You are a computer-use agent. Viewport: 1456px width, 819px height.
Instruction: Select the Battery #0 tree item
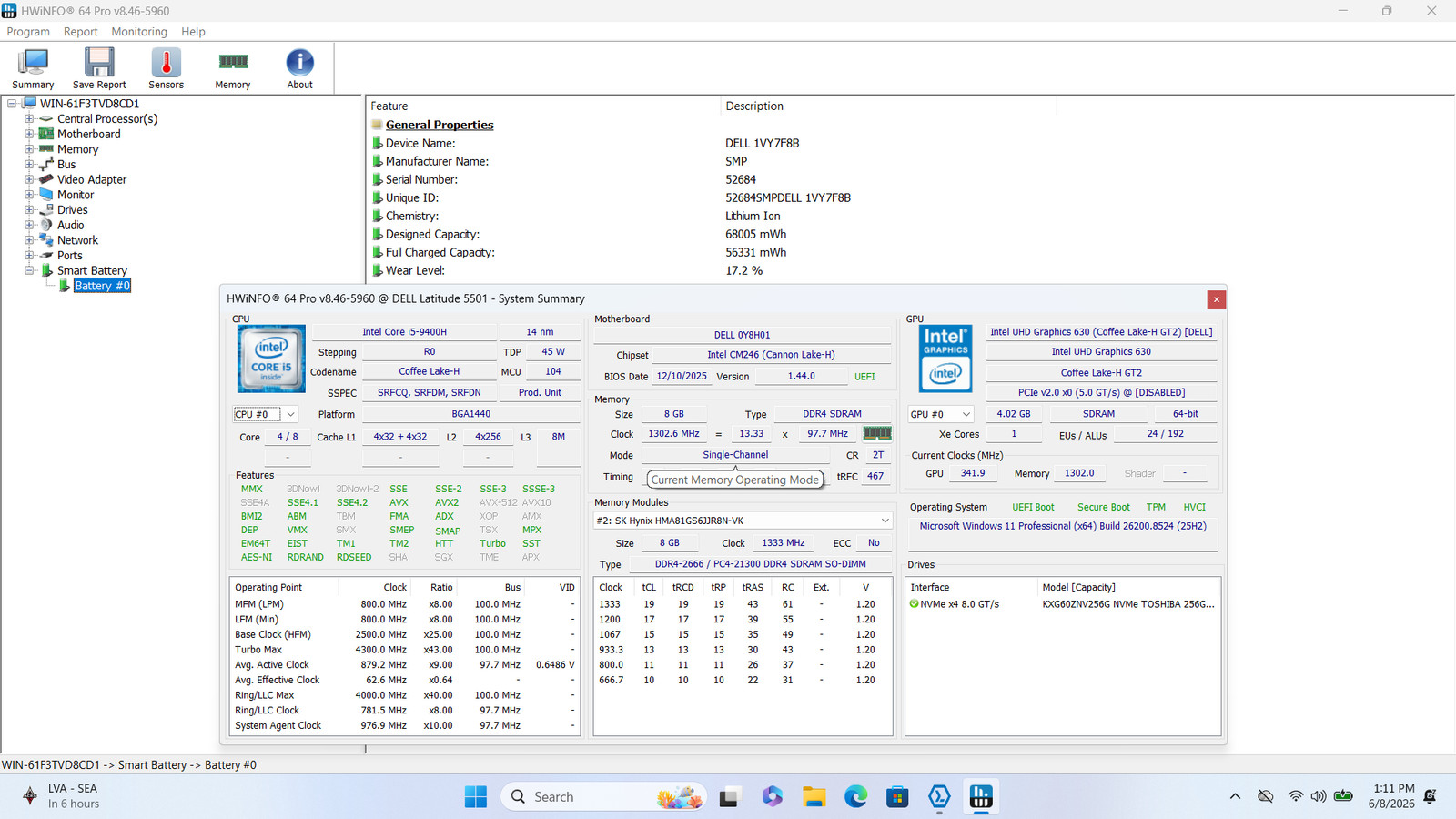[102, 286]
